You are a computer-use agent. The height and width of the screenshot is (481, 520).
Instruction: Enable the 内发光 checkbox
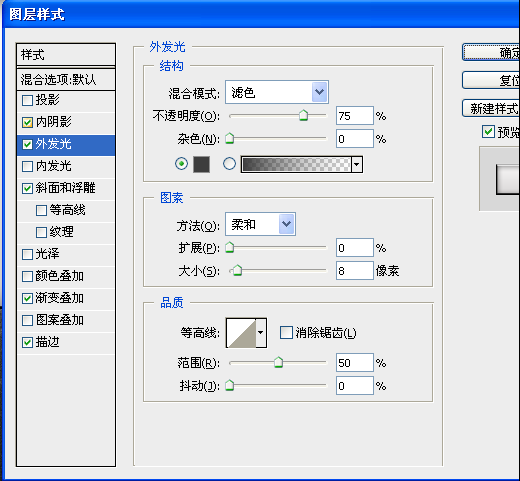(x=27, y=166)
